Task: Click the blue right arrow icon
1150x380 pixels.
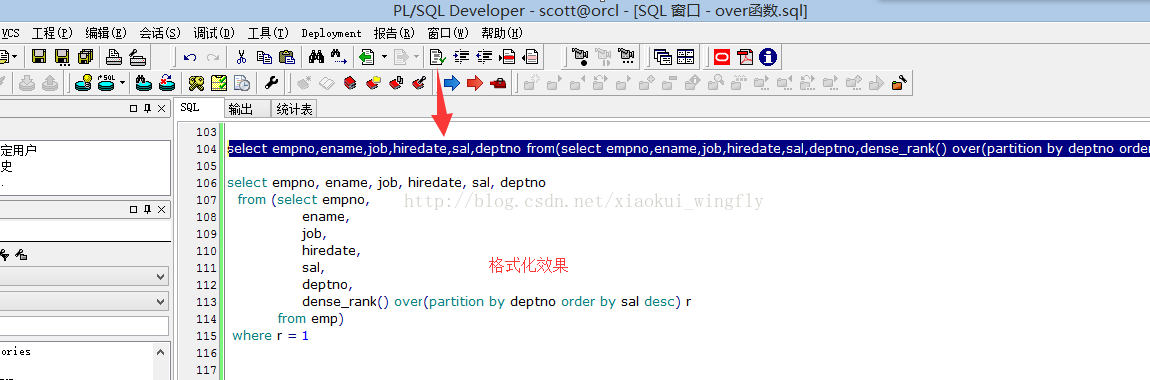Action: pyautogui.click(x=452, y=83)
